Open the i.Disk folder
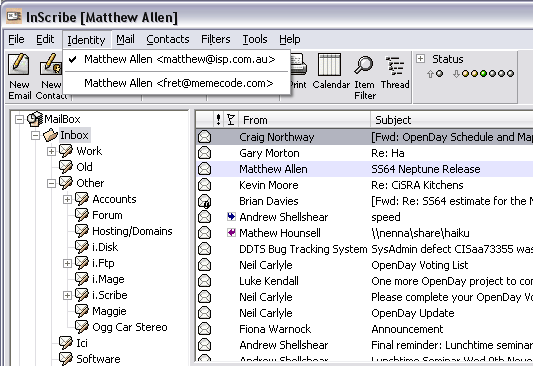The height and width of the screenshot is (366, 533). 105,247
